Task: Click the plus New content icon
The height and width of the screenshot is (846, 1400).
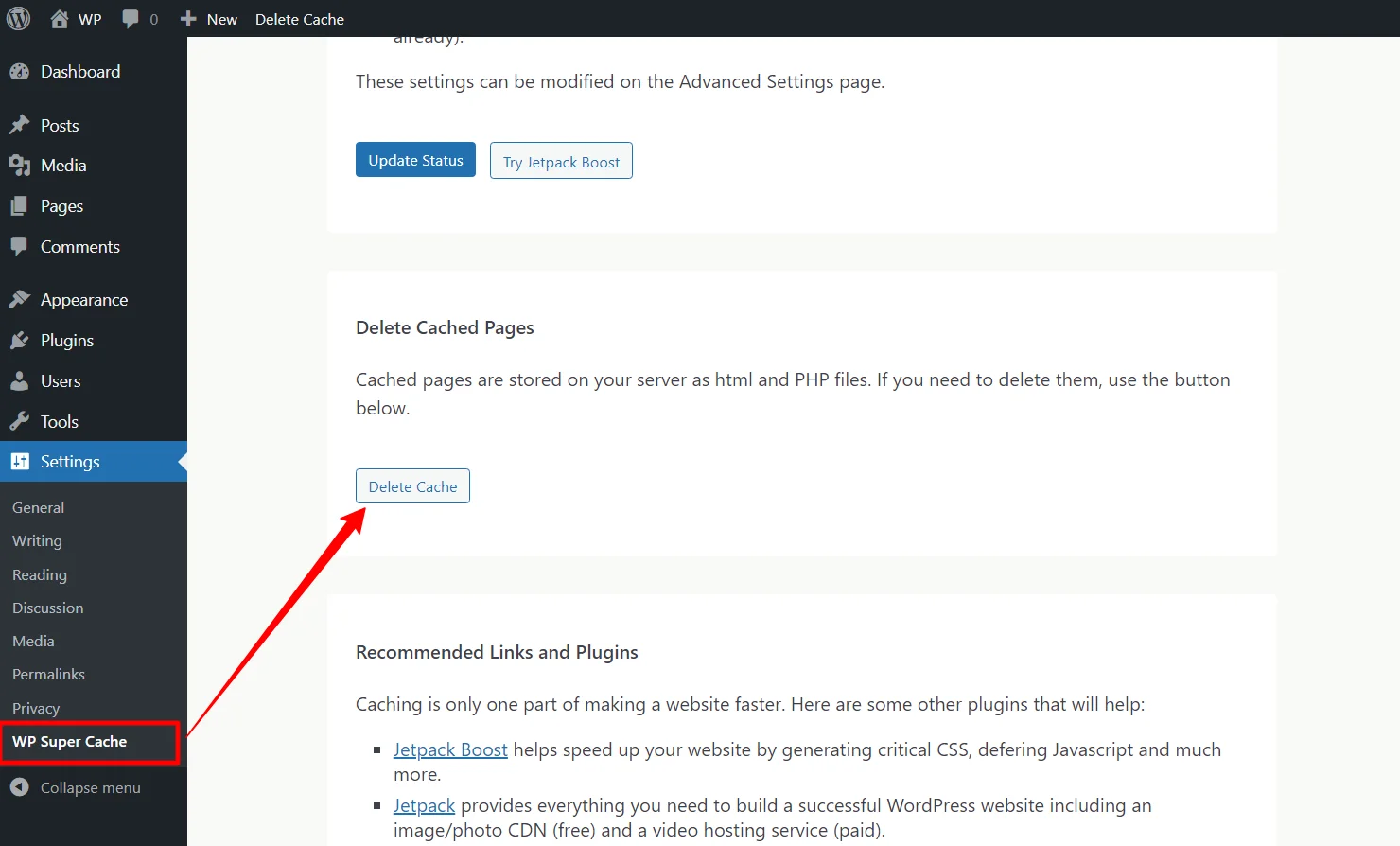Action: click(x=188, y=19)
